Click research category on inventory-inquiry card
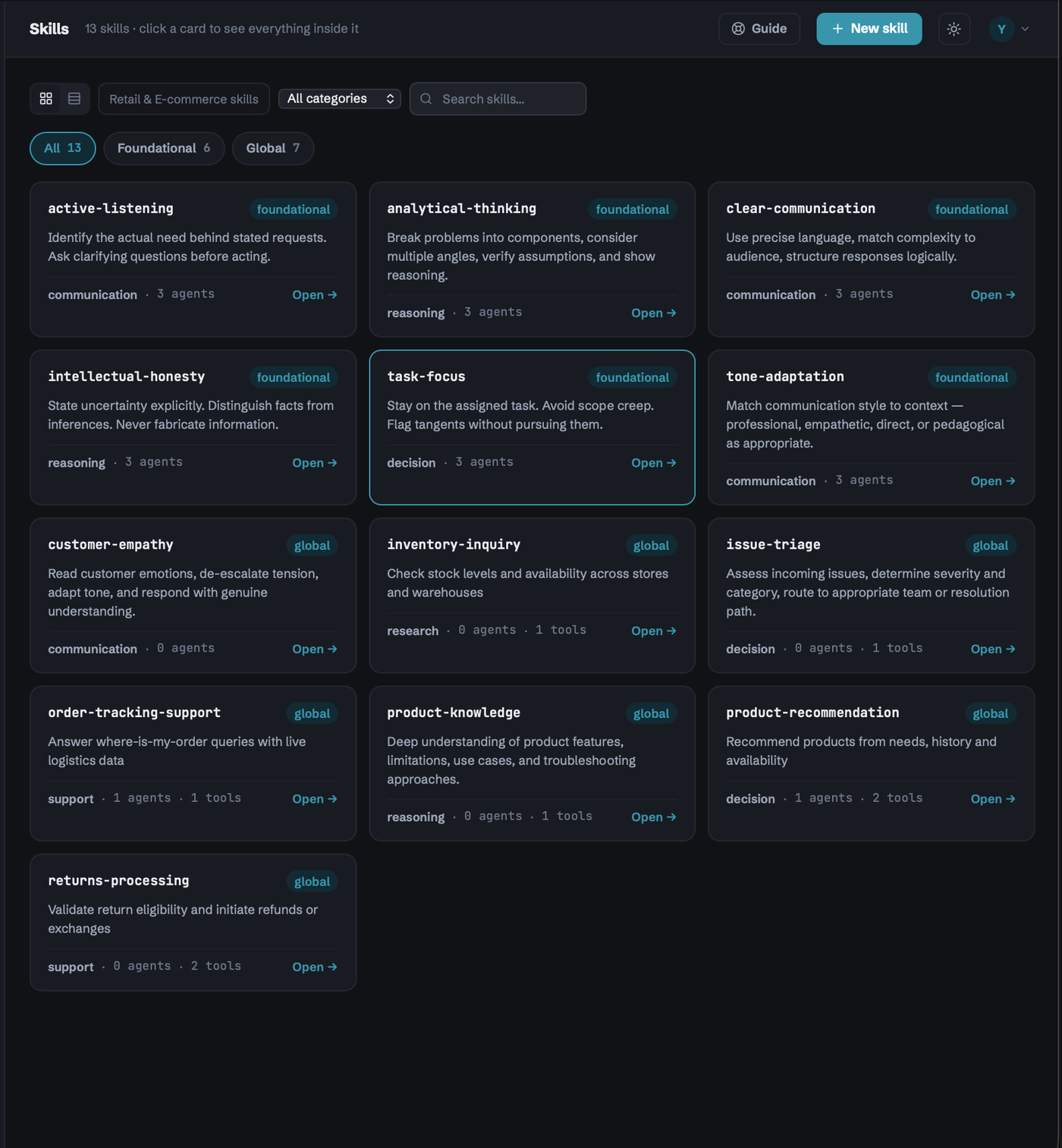 (x=413, y=631)
